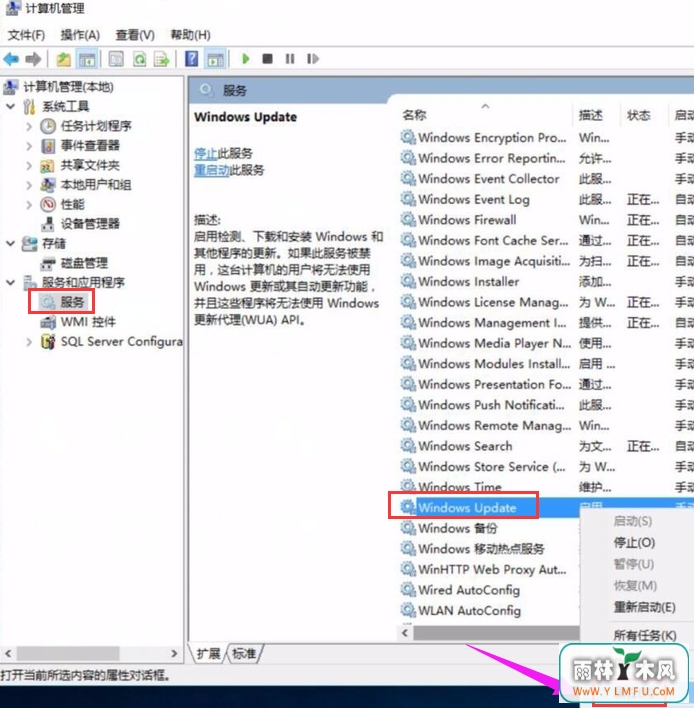
Task: Sort services by the 描述 column header
Action: pyautogui.click(x=591, y=115)
